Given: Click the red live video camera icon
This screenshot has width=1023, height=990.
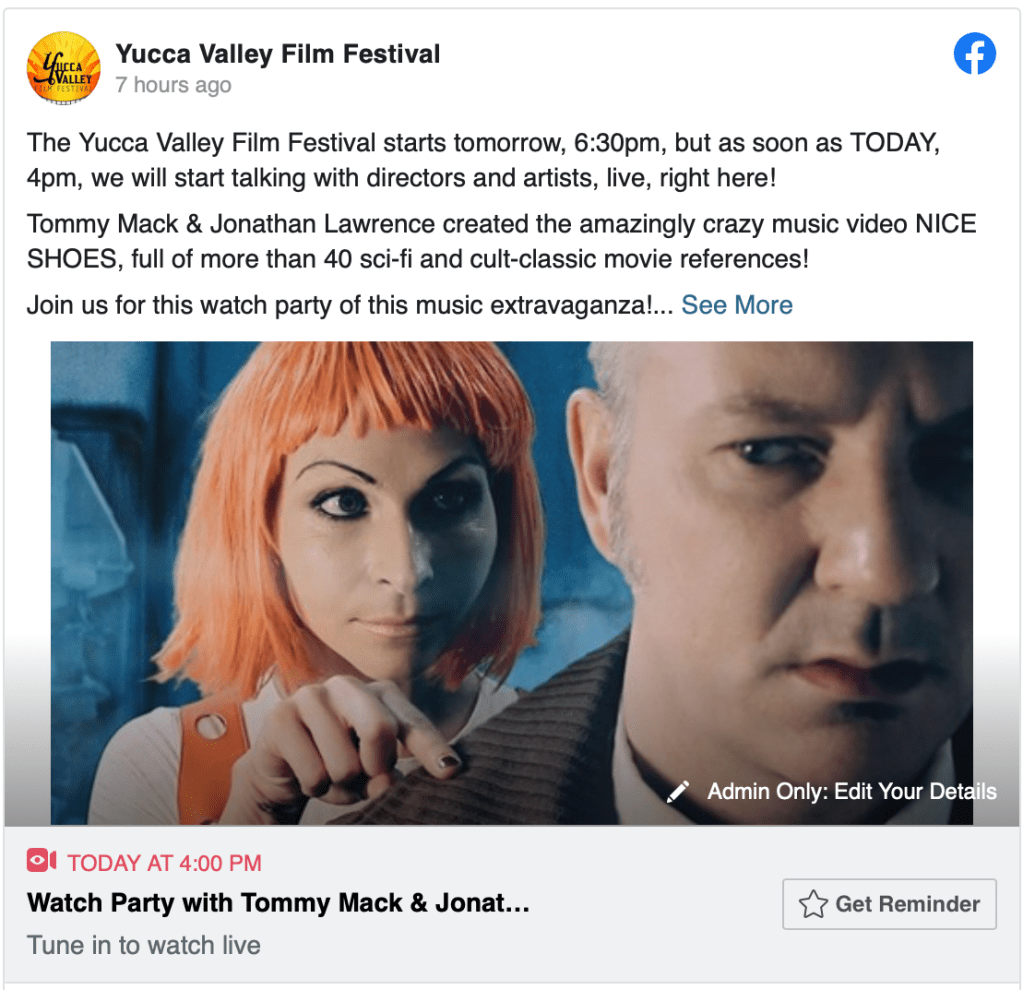Looking at the screenshot, I should (41, 861).
